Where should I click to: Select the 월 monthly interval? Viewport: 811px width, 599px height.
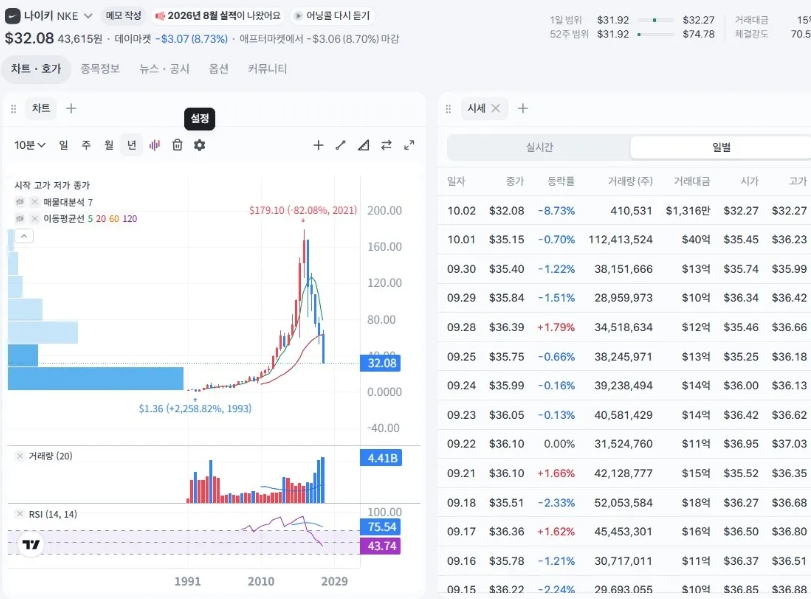(x=109, y=145)
